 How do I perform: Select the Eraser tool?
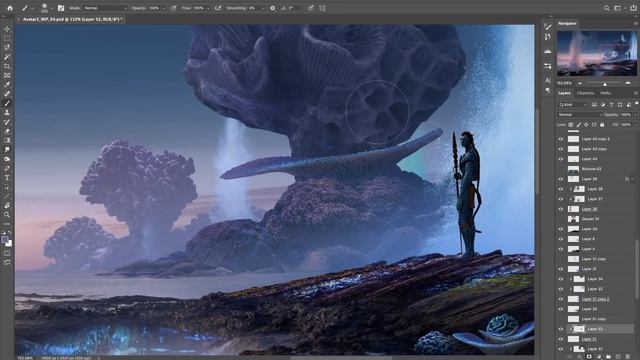pos(7,131)
